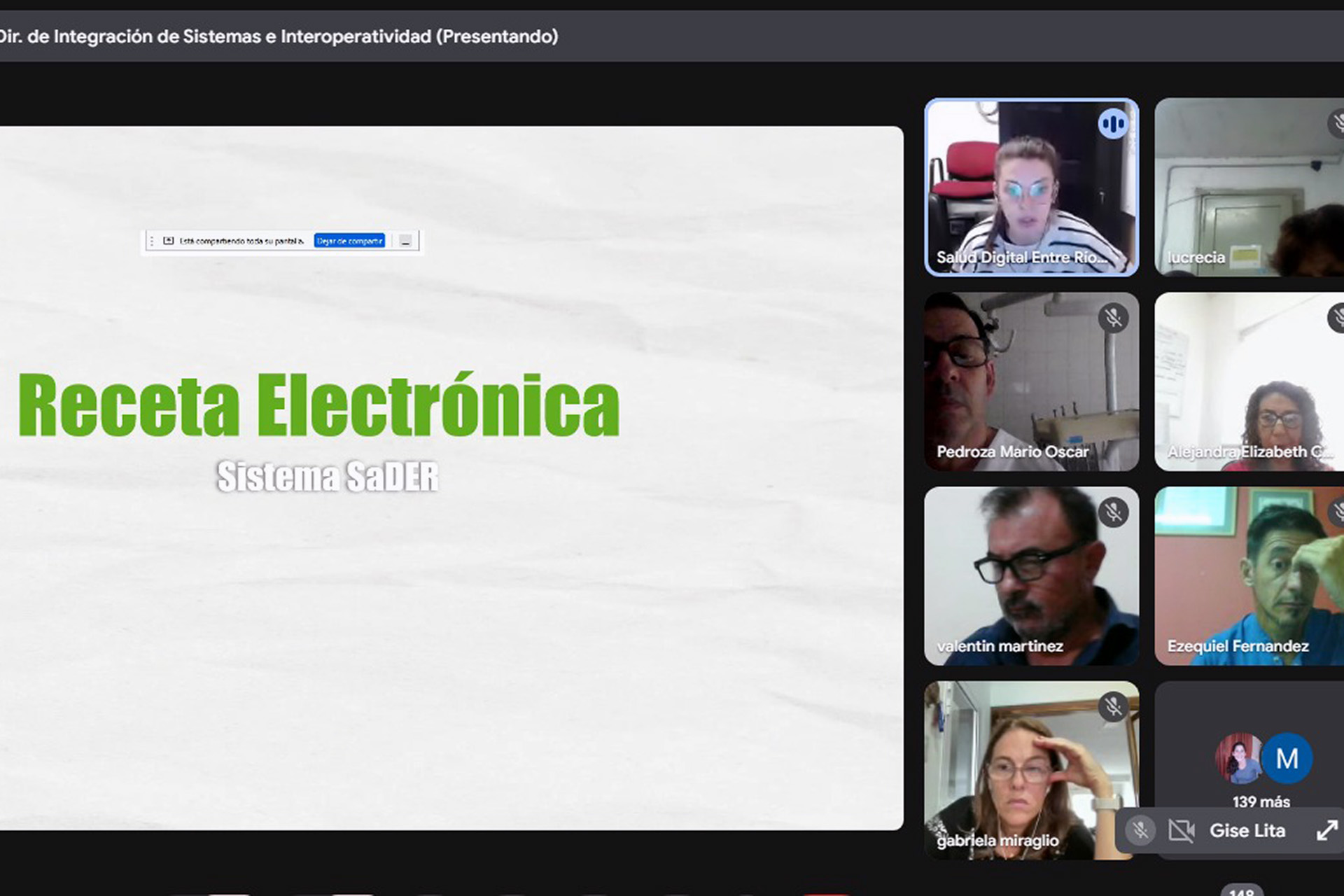Click muted mic icon on Pedroza Mario Oscar tile
The height and width of the screenshot is (896, 1344).
click(1112, 318)
